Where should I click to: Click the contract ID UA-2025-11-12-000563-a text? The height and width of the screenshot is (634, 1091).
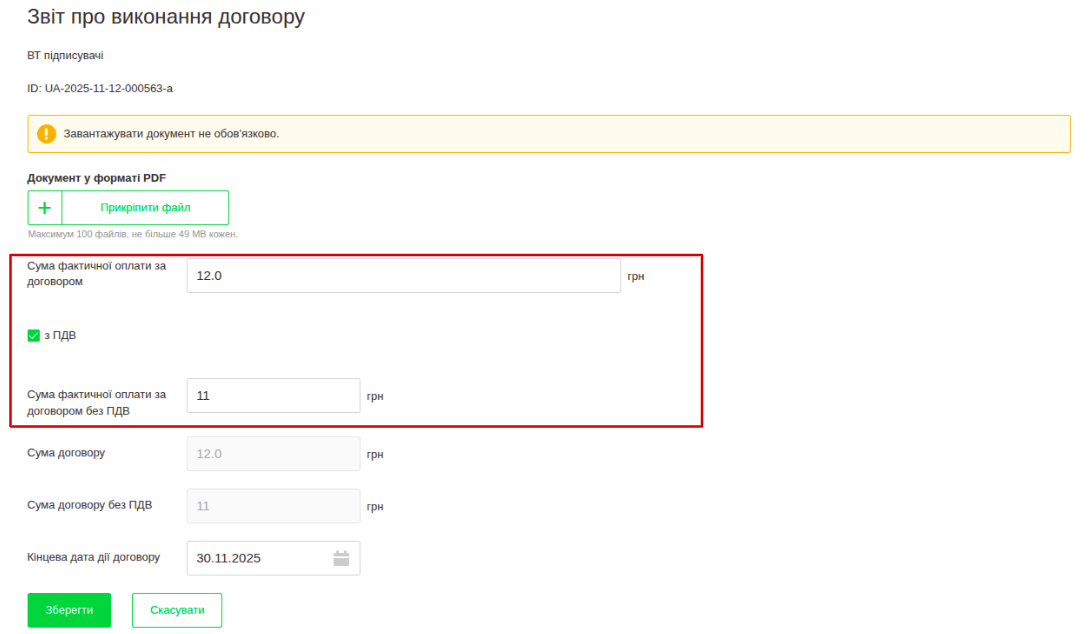100,88
